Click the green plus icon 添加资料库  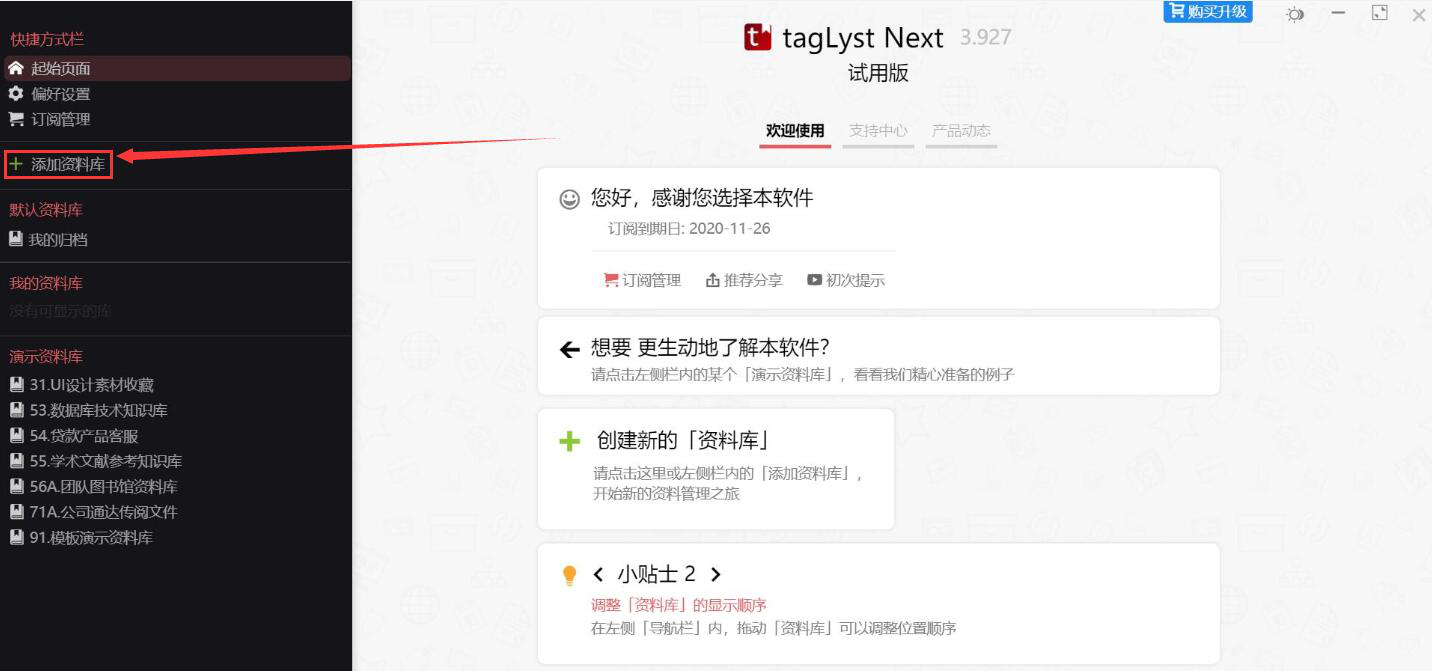click(16, 164)
